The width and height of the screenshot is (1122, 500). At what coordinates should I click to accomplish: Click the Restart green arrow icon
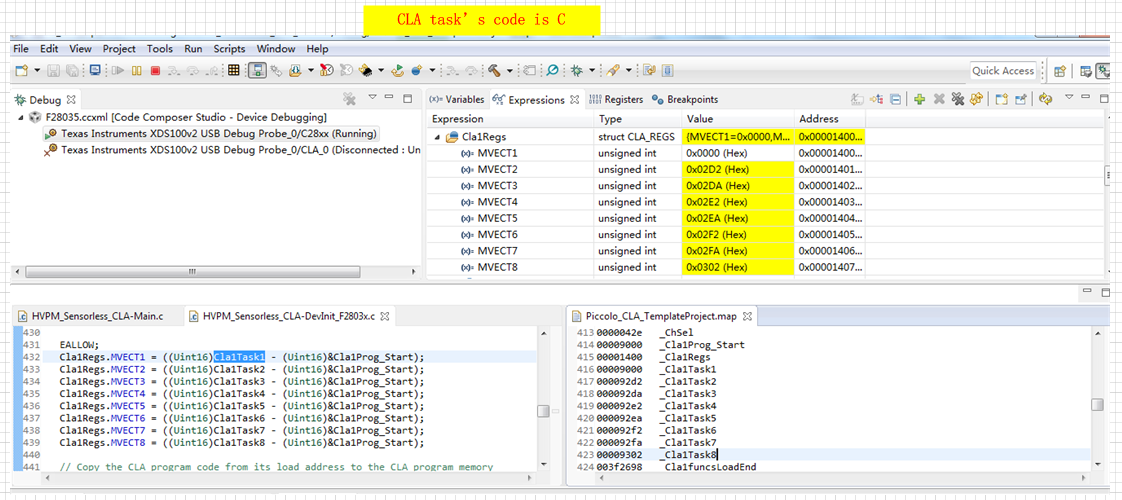[x=398, y=71]
